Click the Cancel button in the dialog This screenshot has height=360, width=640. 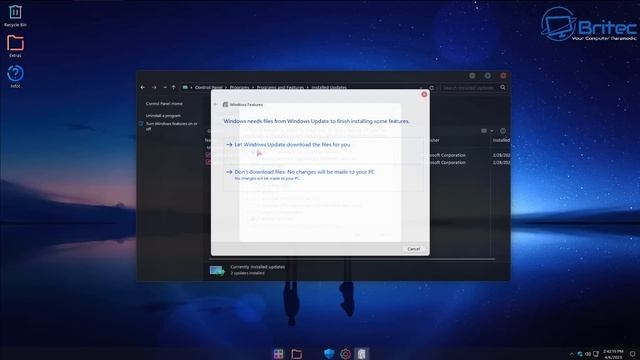pyautogui.click(x=413, y=249)
